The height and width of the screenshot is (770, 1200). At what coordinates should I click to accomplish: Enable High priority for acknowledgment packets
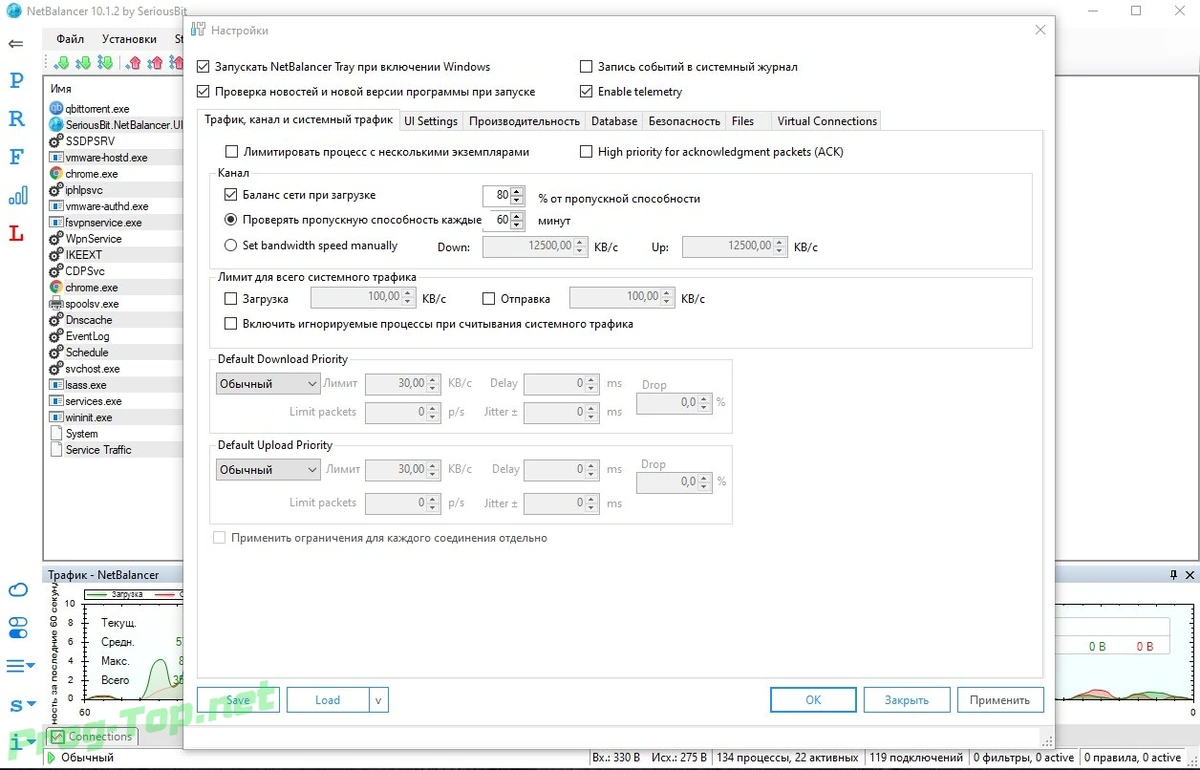pos(587,152)
